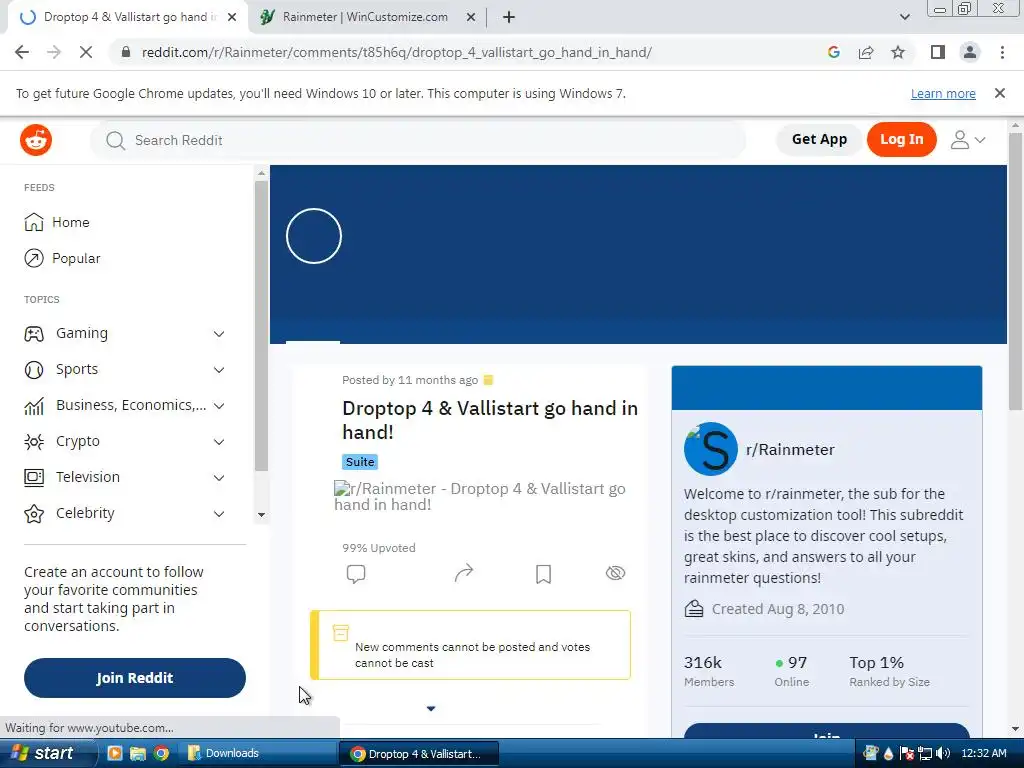This screenshot has height=768, width=1024.
Task: Open the Reddit user dropdown menu
Action: (x=968, y=140)
